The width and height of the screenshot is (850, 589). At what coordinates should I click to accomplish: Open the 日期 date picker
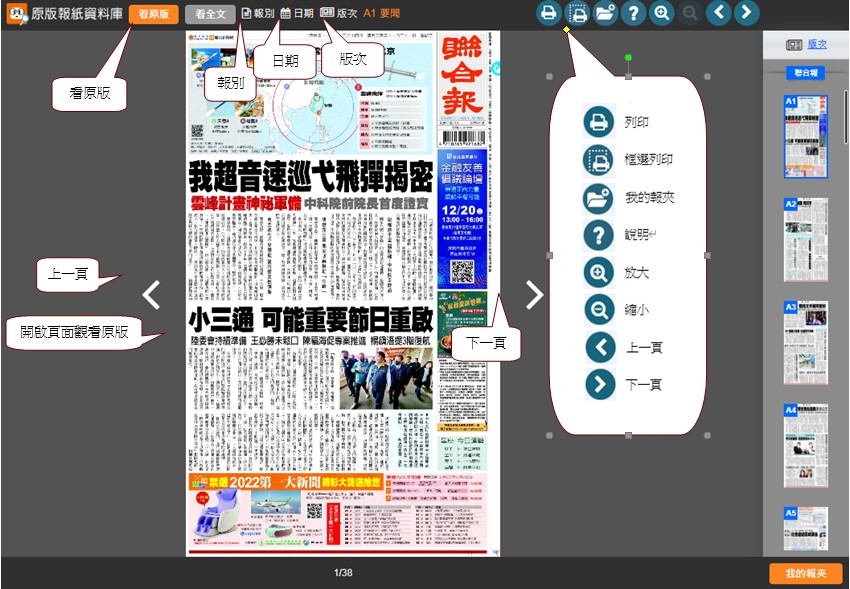tap(297, 14)
